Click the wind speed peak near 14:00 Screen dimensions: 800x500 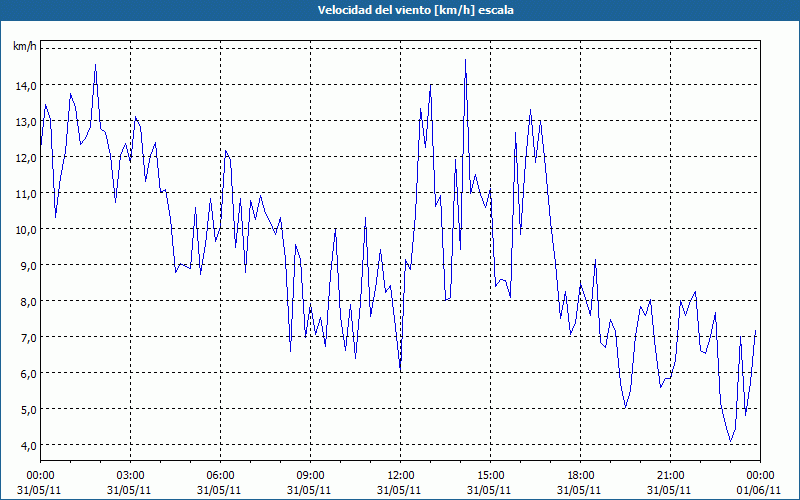465,60
